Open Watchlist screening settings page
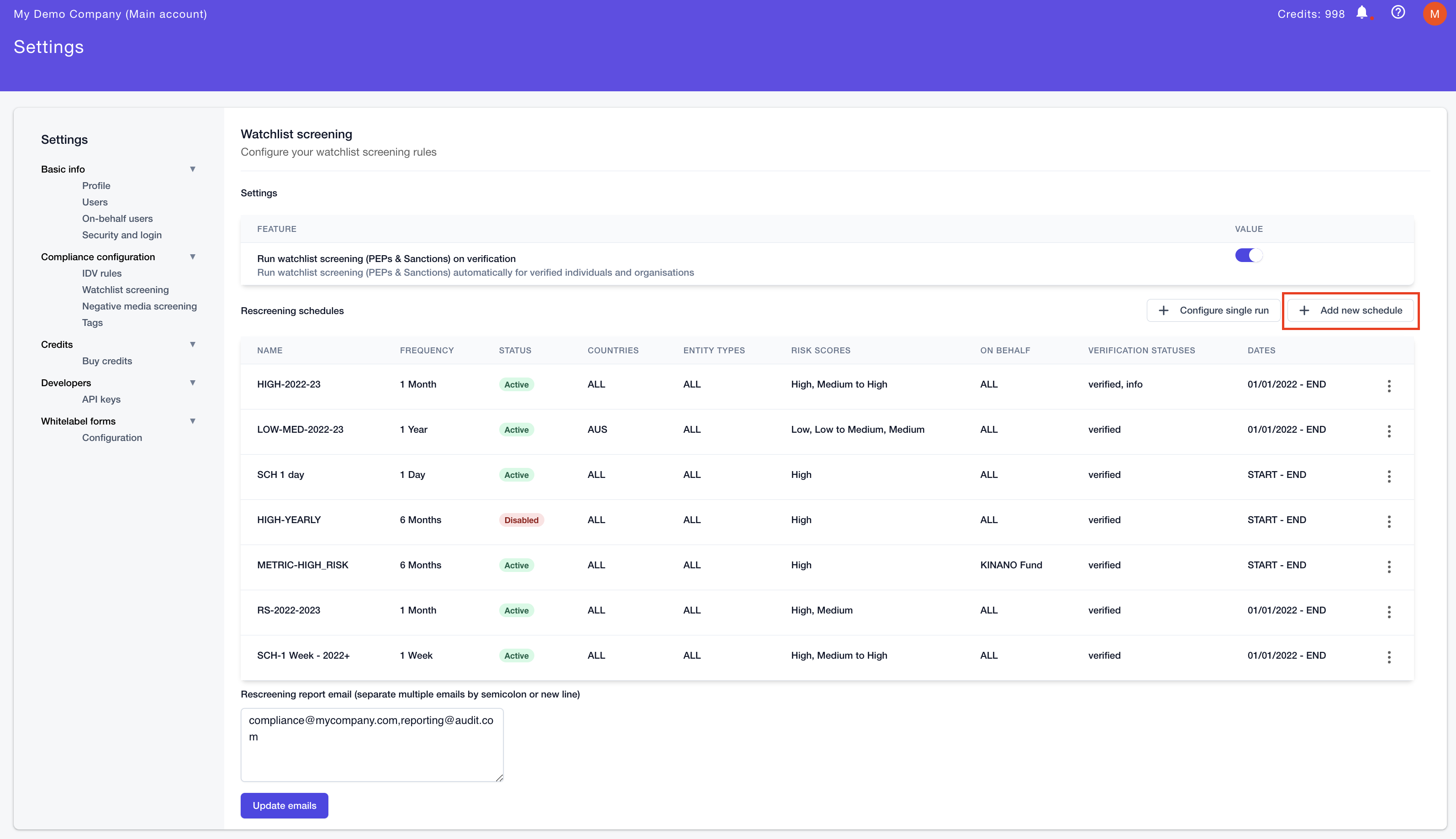1456x839 pixels. click(x=125, y=289)
